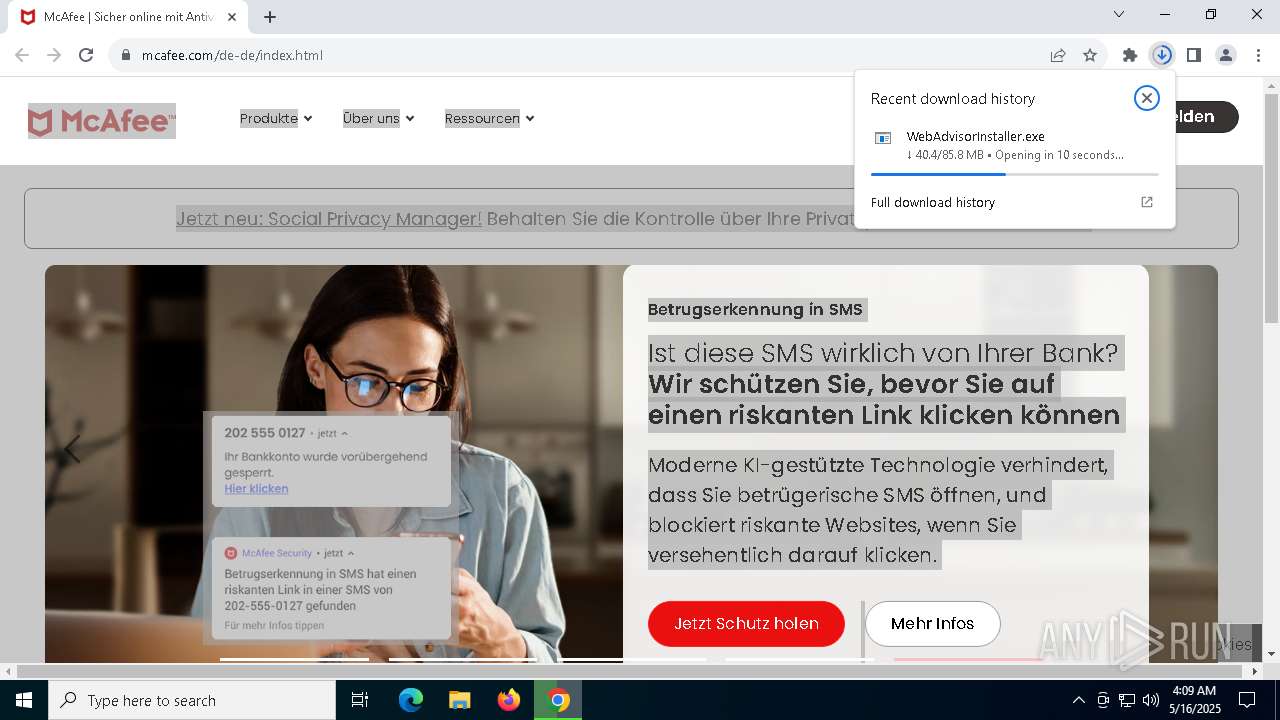This screenshot has width=1280, height=720.
Task: Open the Social Privacy Manager link
Action: (329, 218)
